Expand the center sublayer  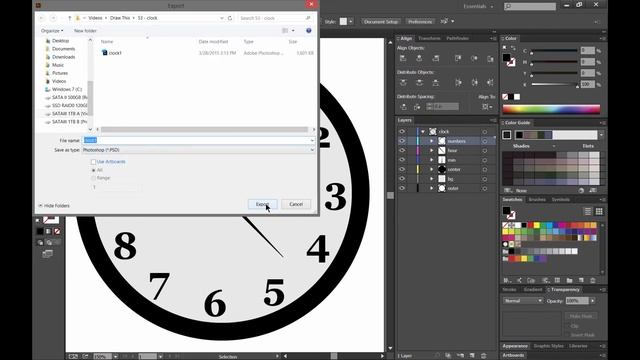(x=431, y=169)
